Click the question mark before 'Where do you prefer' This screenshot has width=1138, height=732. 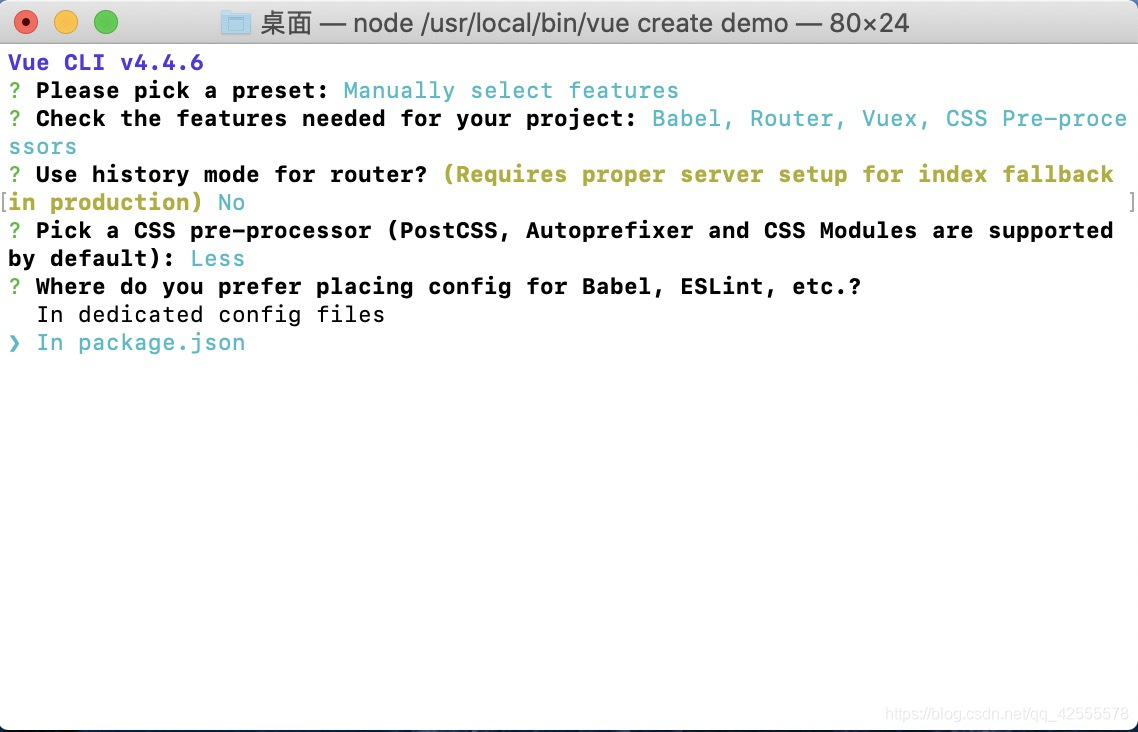[x=15, y=287]
